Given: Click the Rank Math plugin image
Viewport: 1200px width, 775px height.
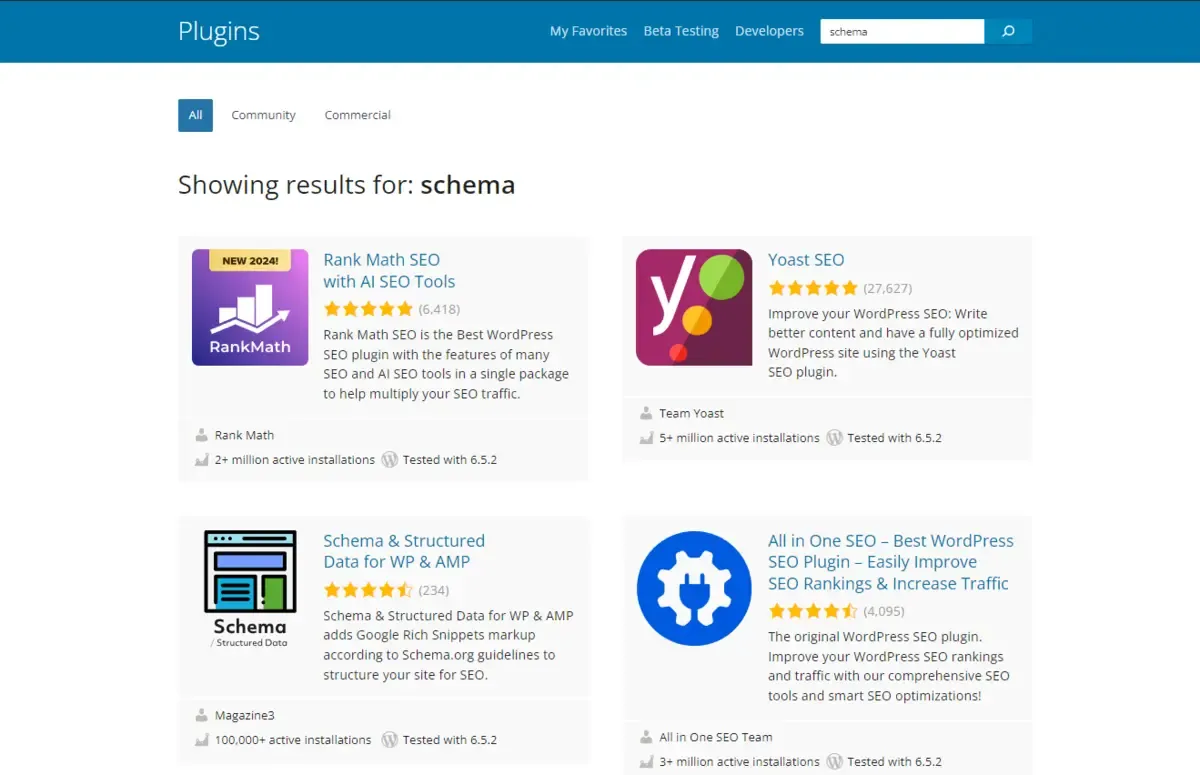Looking at the screenshot, I should point(250,307).
